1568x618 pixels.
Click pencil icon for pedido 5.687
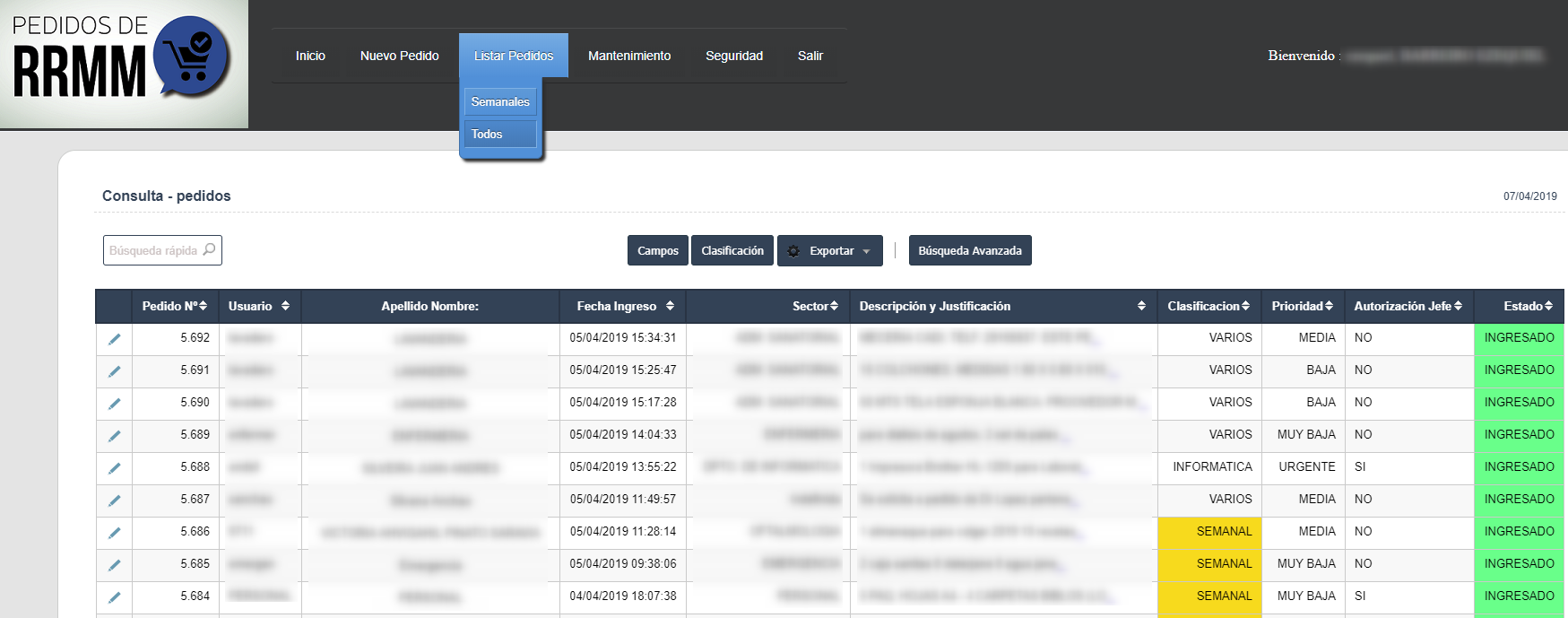(x=114, y=500)
